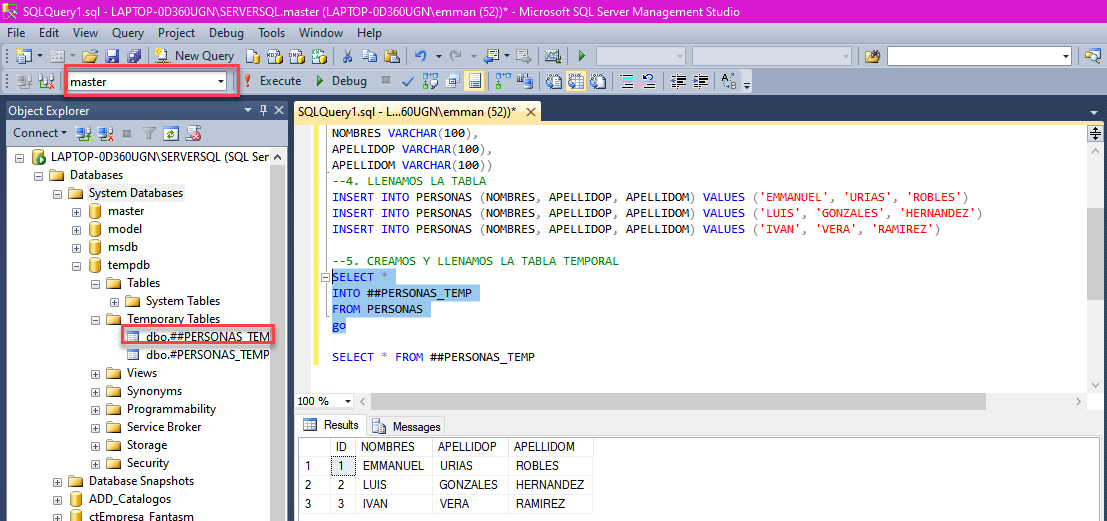Viewport: 1107px width, 521px height.
Task: Uncomment the selected lines
Action: 649,81
